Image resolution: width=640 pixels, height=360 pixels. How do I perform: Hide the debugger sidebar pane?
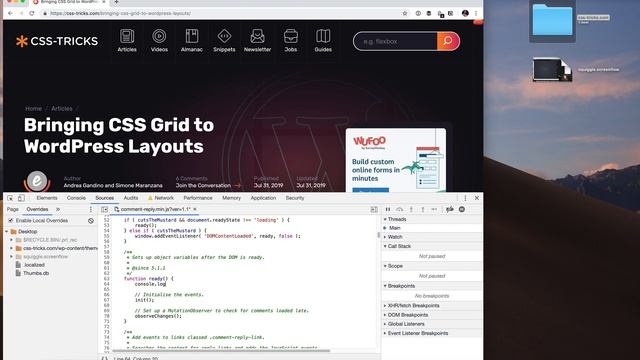pos(374,209)
